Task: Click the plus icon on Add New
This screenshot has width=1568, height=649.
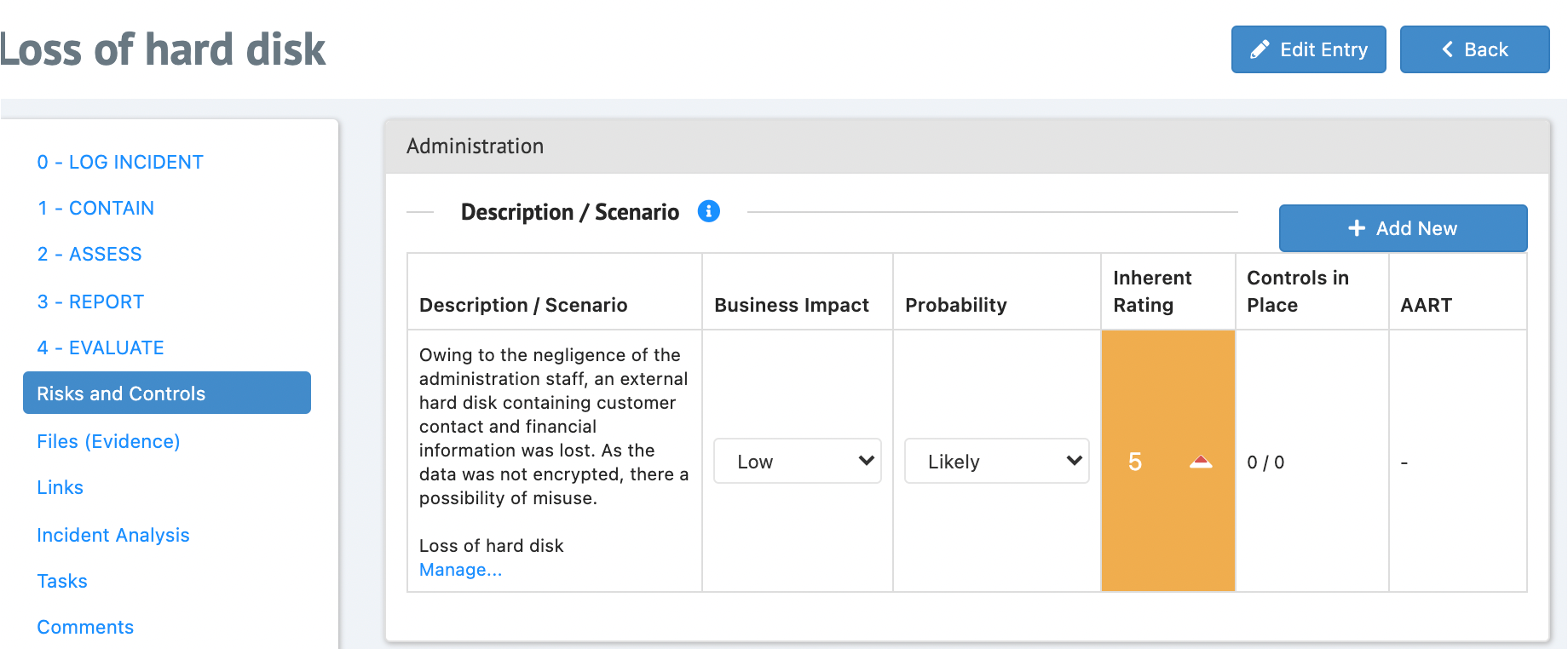Action: (1357, 228)
